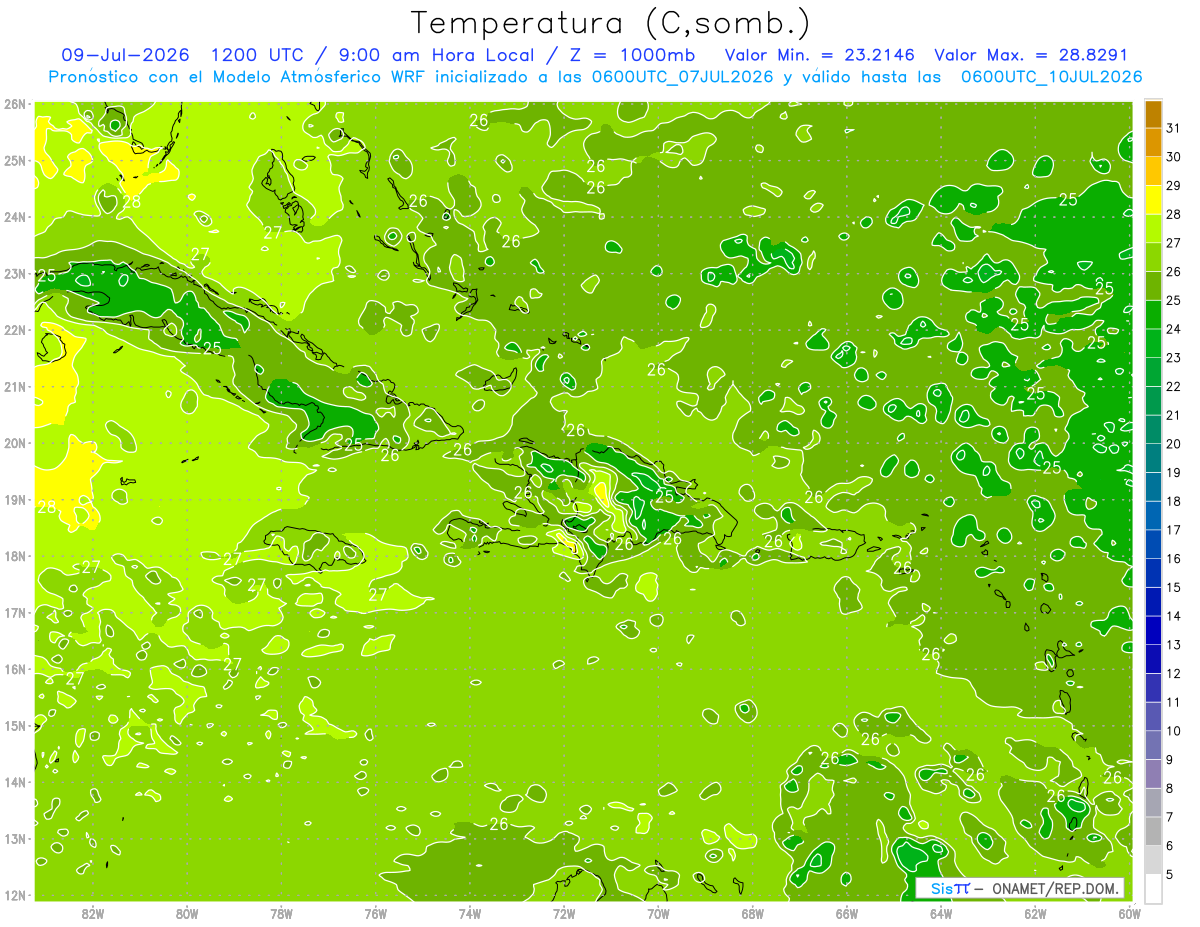Viewport: 1200px width, 927px height.
Task: Click 'Valor Min. = 23.2146' value
Action: pos(820,55)
